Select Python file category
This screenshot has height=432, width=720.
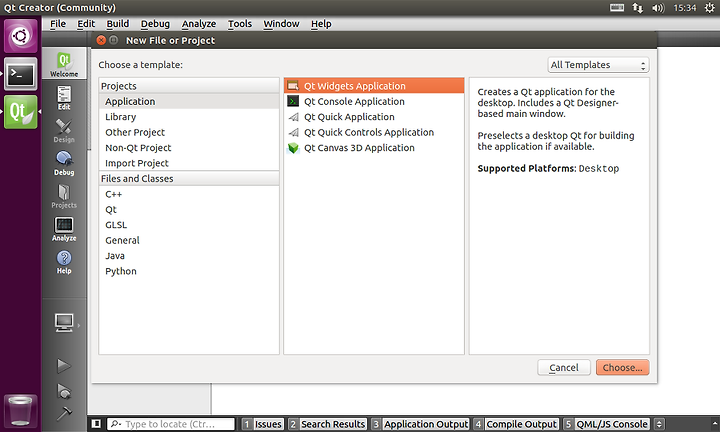189,271
